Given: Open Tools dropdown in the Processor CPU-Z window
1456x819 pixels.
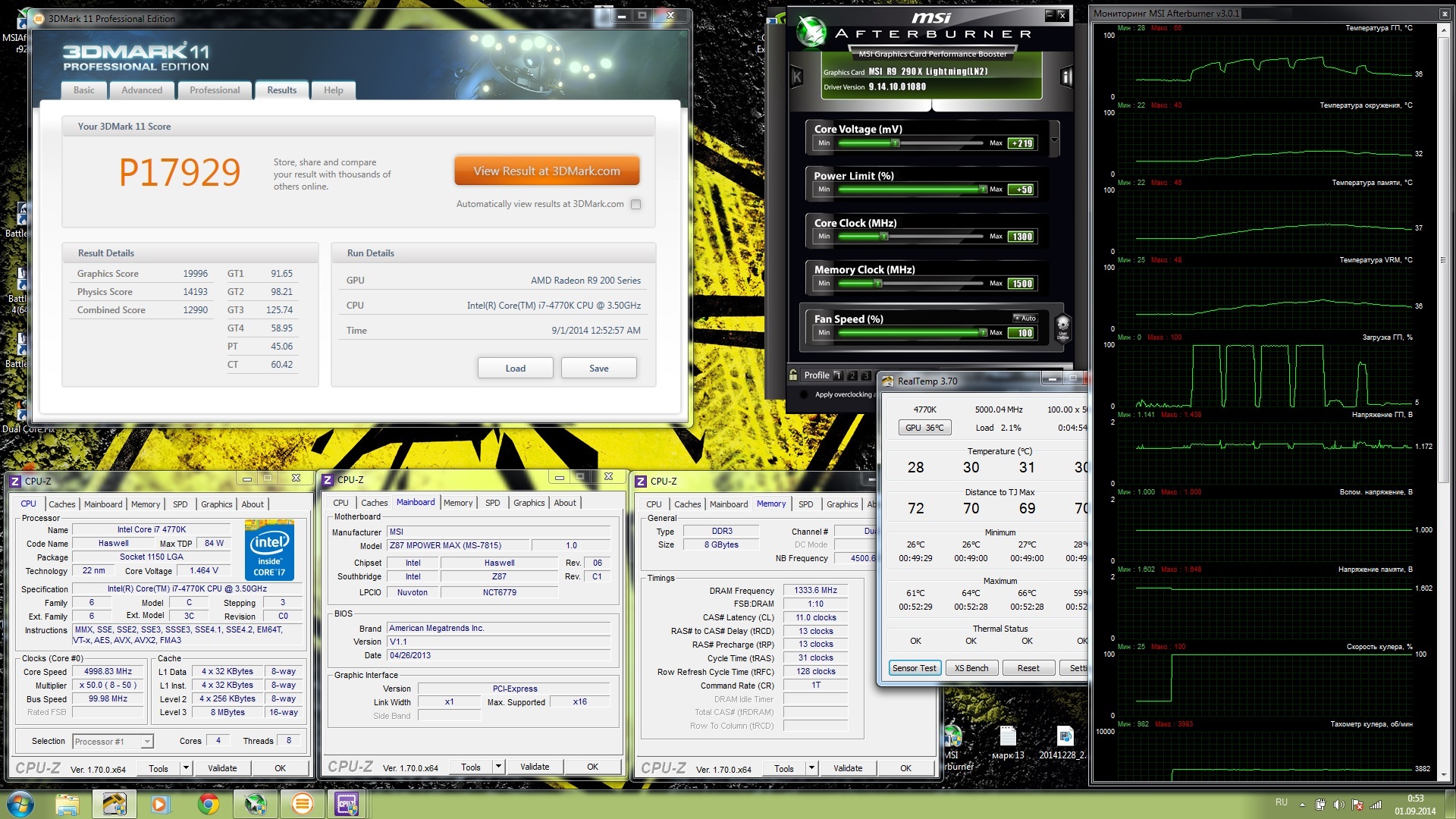Looking at the screenshot, I should [x=185, y=768].
